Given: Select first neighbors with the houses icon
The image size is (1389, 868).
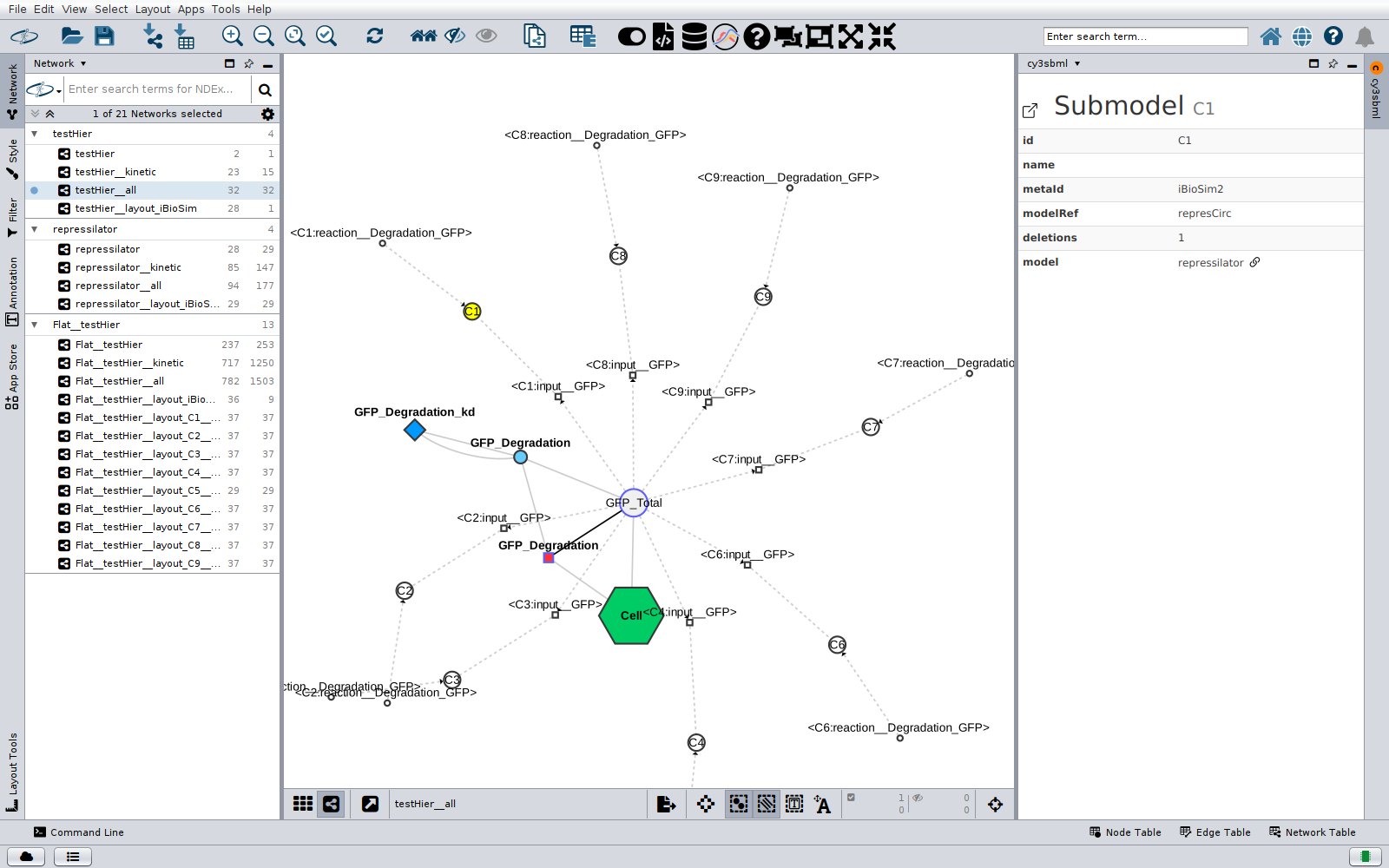Looking at the screenshot, I should click(424, 36).
